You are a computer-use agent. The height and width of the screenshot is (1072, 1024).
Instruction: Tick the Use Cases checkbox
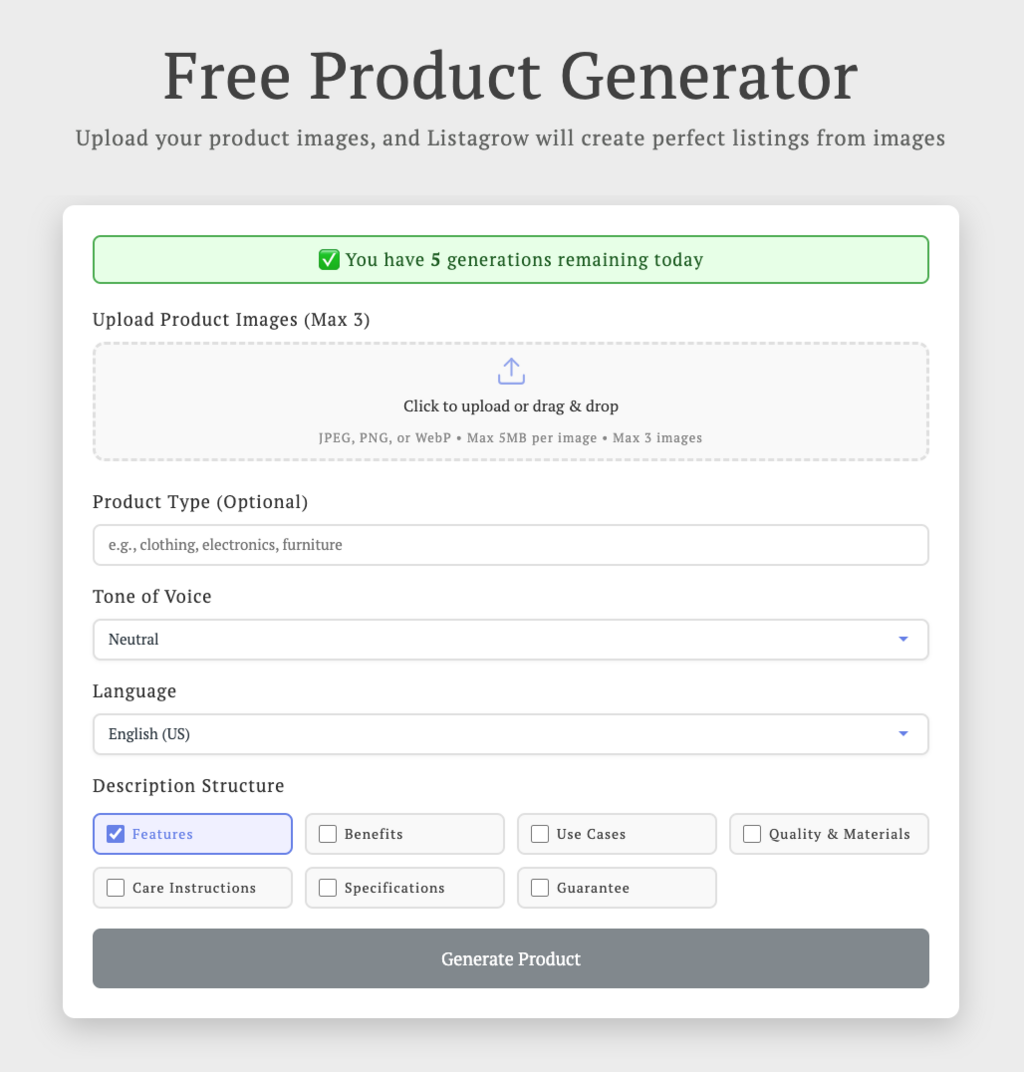(540, 834)
